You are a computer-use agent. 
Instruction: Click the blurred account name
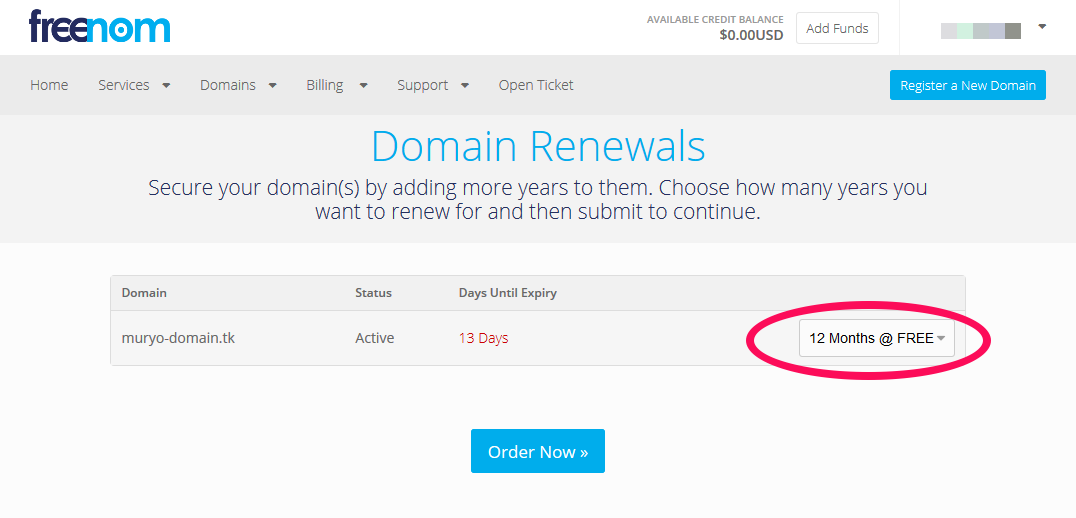pyautogui.click(x=981, y=30)
